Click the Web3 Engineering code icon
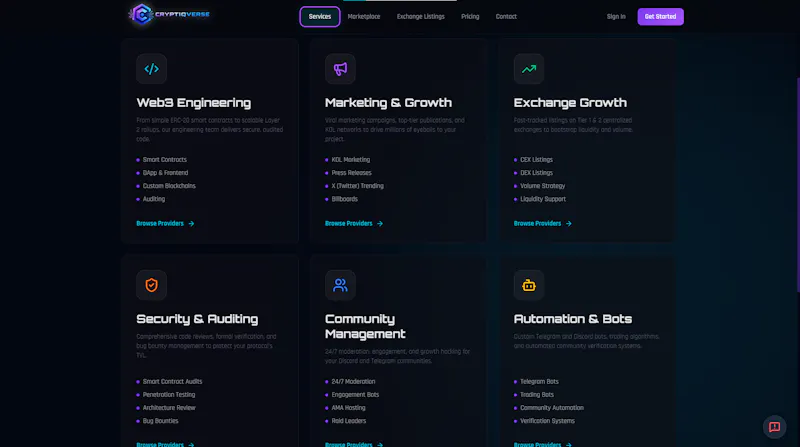The width and height of the screenshot is (800, 447). [152, 69]
